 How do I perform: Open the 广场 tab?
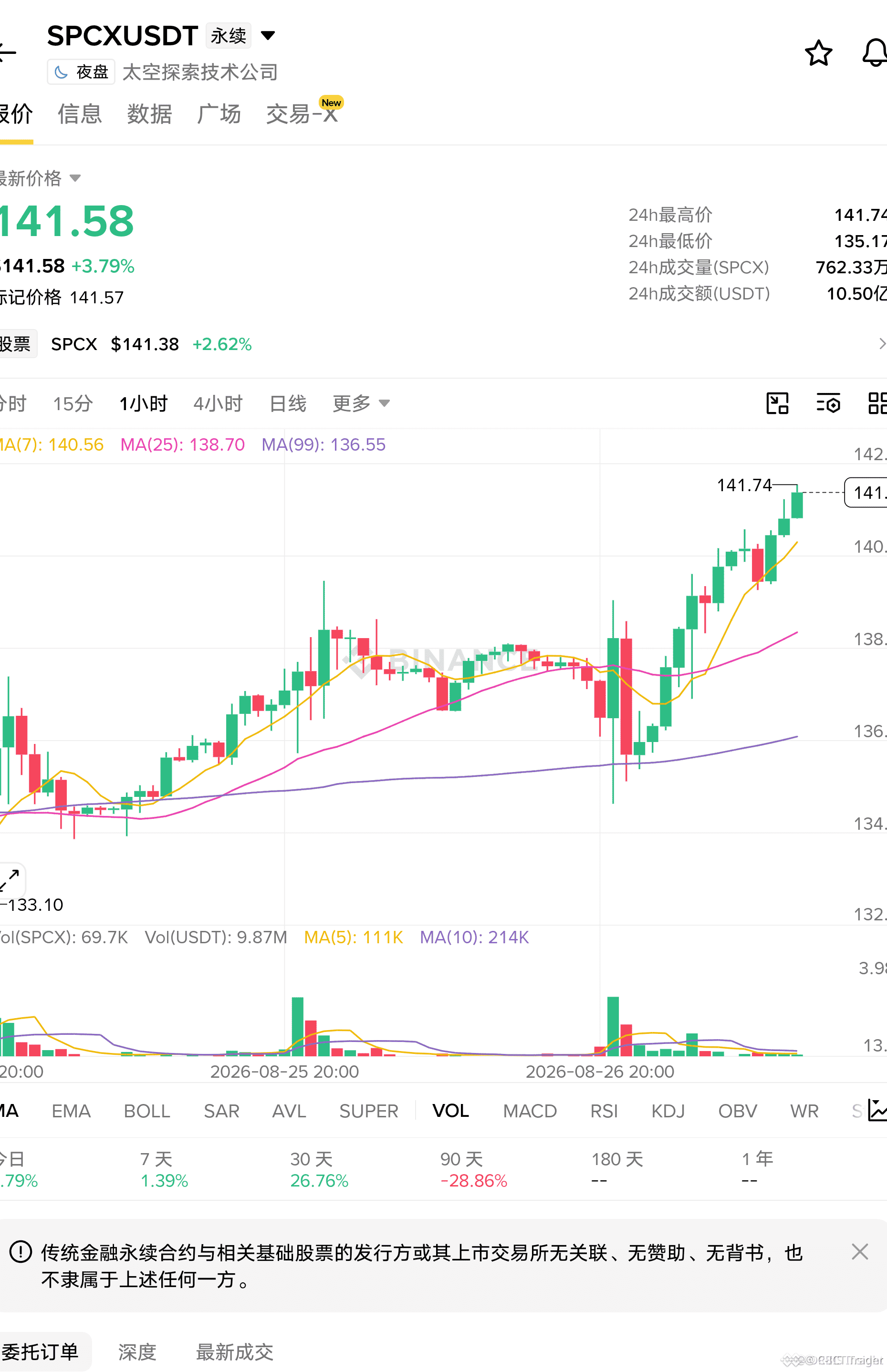point(219,114)
